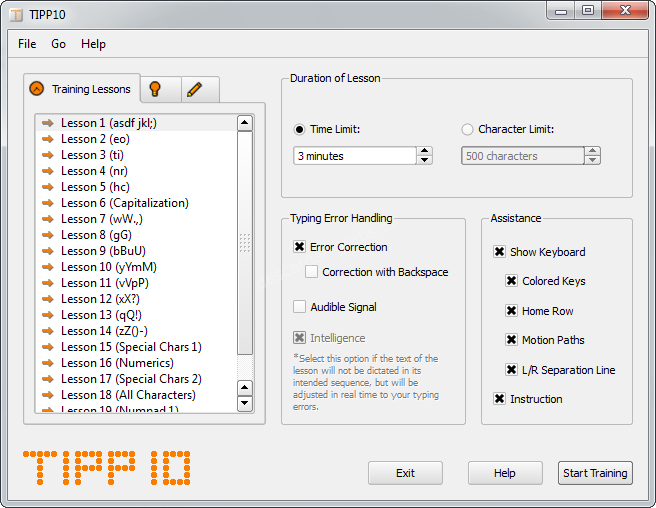Enable Correction with Backspace

click(311, 272)
